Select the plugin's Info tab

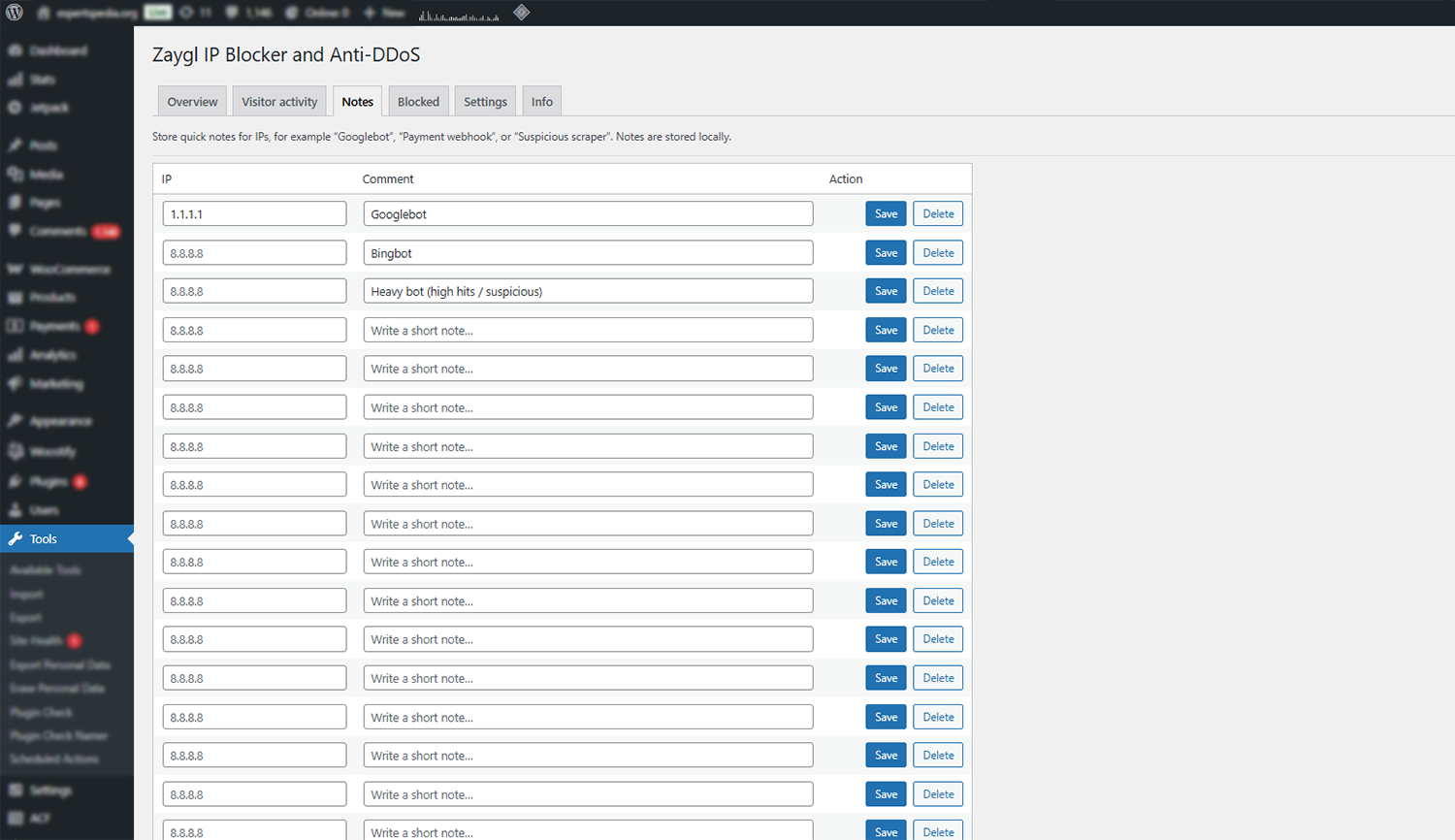[541, 101]
